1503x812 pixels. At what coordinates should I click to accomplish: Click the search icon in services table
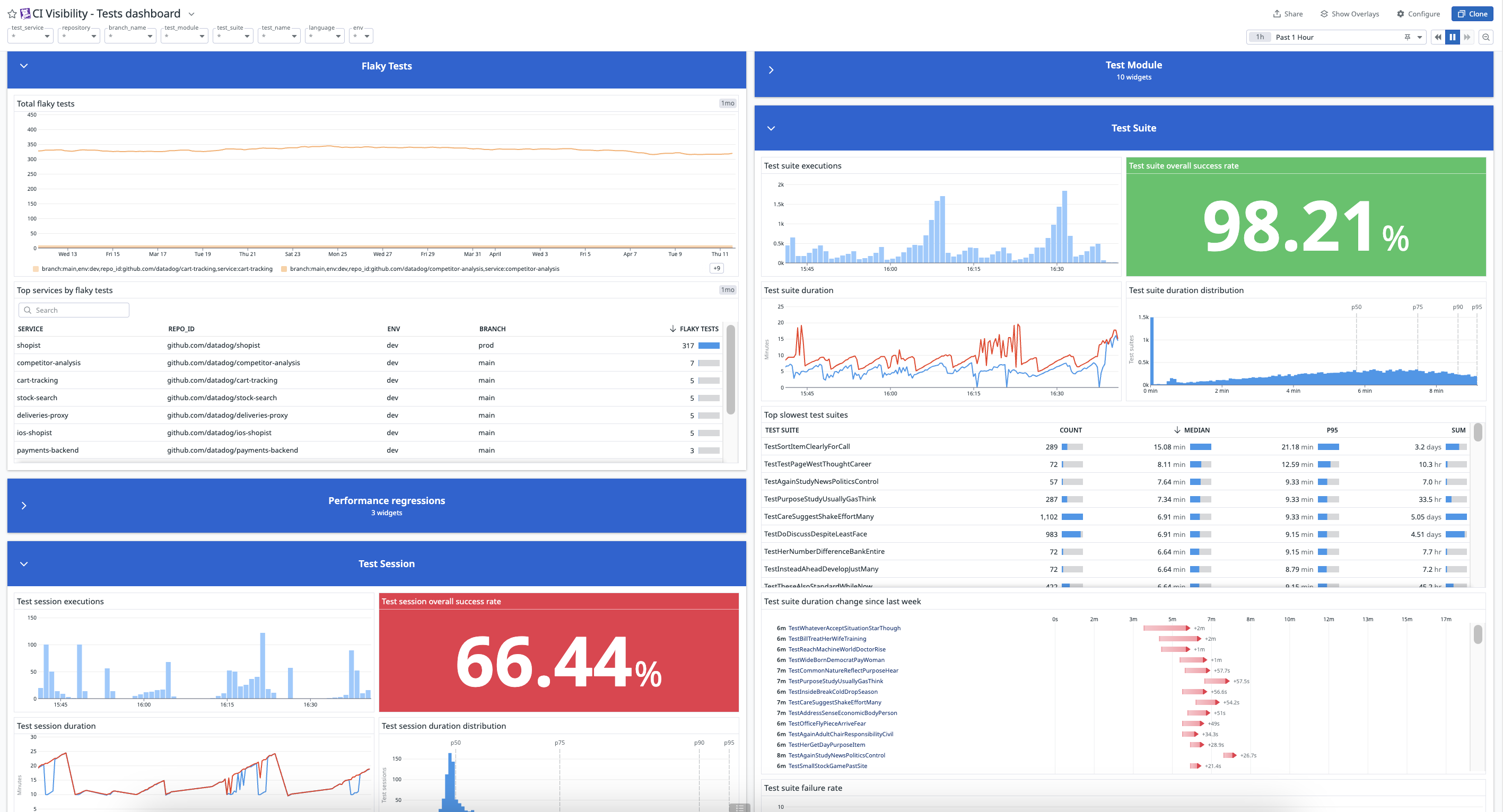pos(28,310)
